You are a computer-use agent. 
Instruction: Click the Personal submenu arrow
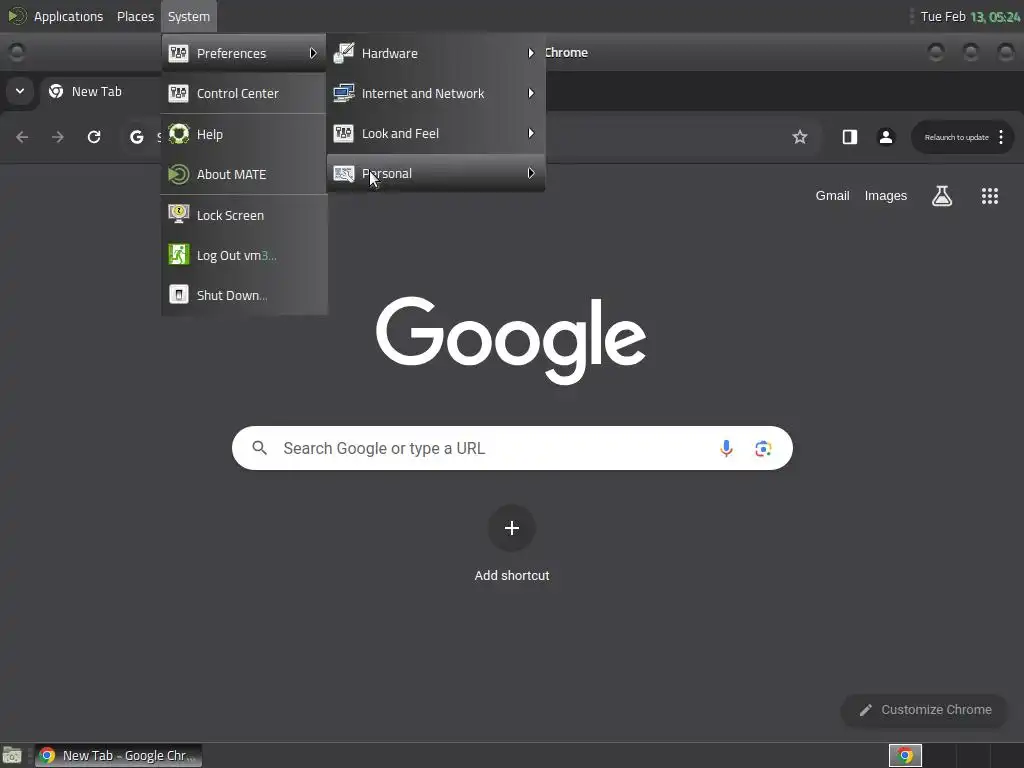(531, 173)
